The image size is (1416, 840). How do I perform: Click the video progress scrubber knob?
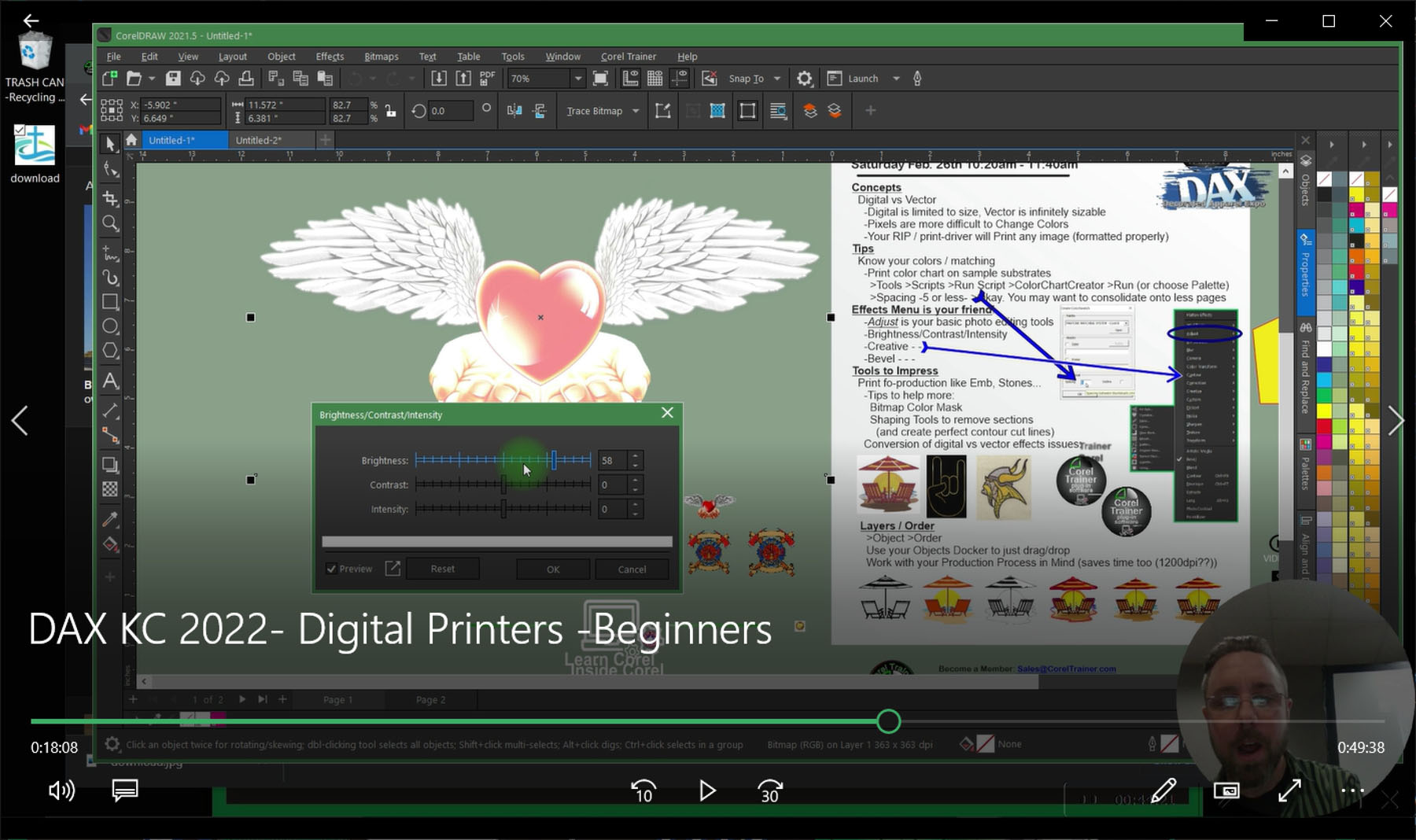889,721
